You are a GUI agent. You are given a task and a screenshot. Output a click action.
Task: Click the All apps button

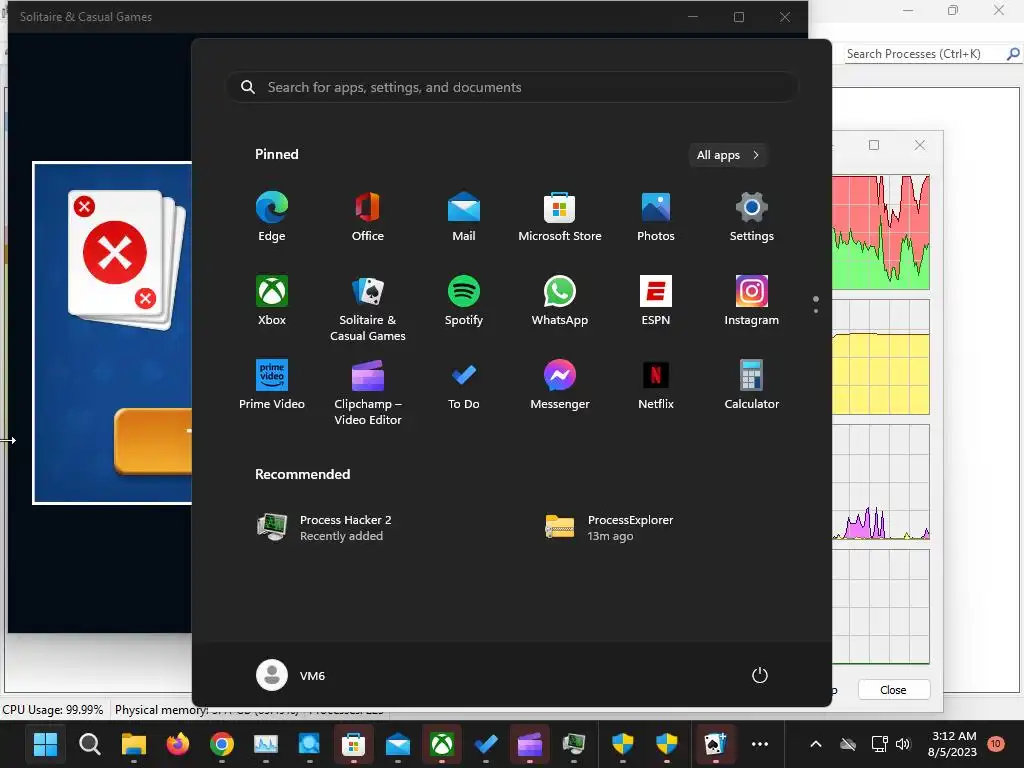tap(728, 155)
